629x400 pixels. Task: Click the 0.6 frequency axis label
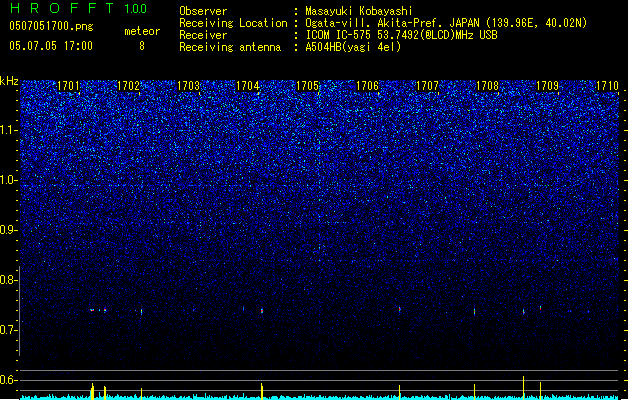(x=8, y=380)
